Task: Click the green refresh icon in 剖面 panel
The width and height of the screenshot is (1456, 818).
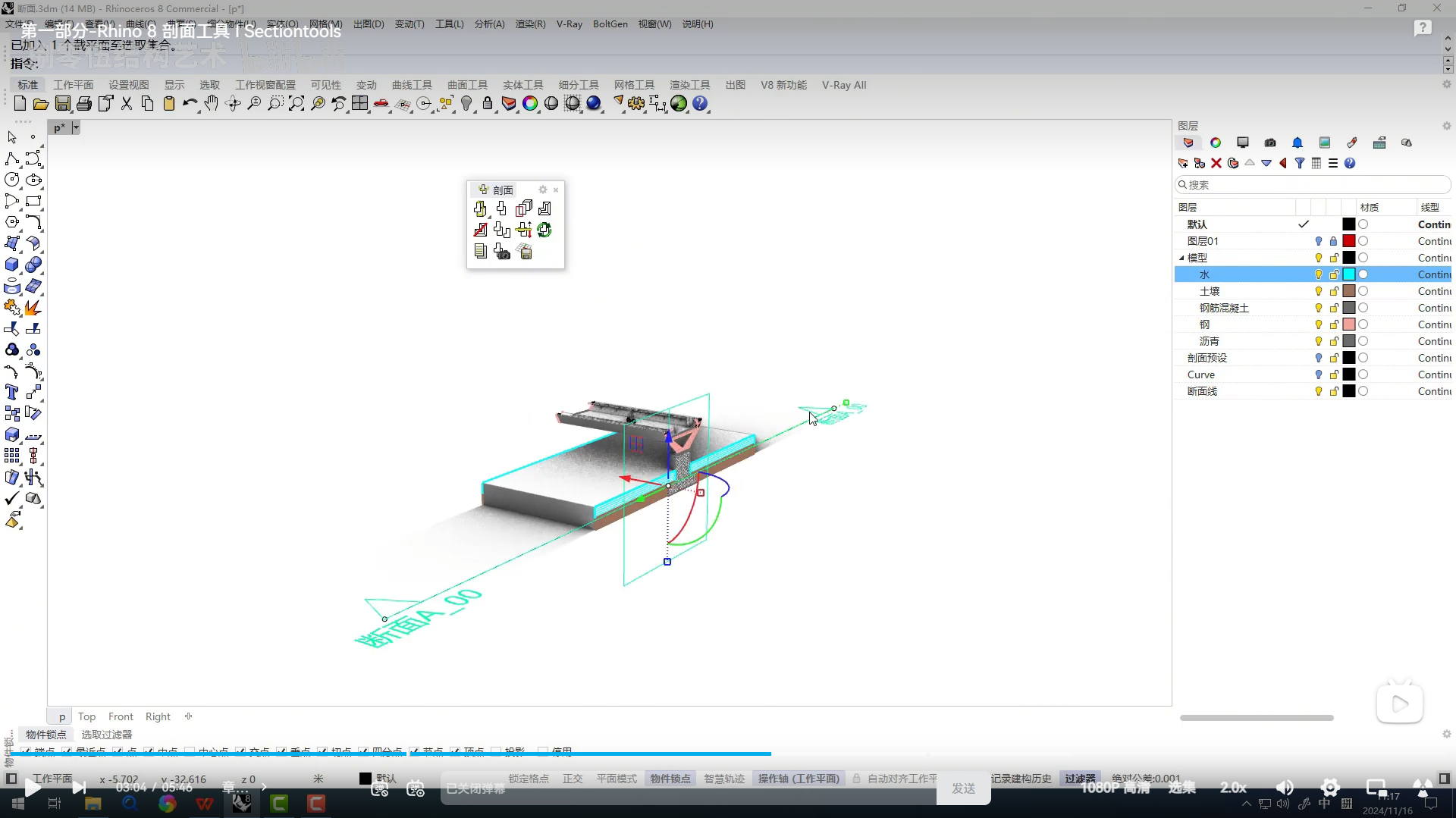Action: click(544, 230)
